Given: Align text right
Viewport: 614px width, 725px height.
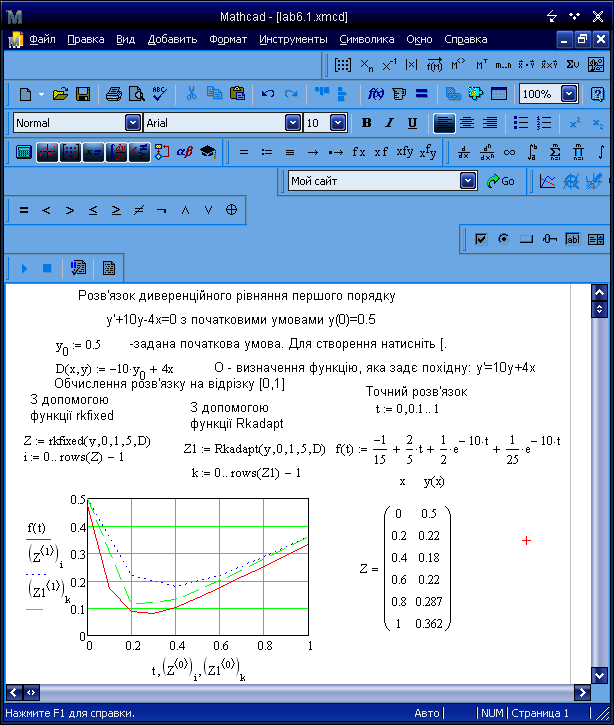Looking at the screenshot, I should pyautogui.click(x=490, y=123).
